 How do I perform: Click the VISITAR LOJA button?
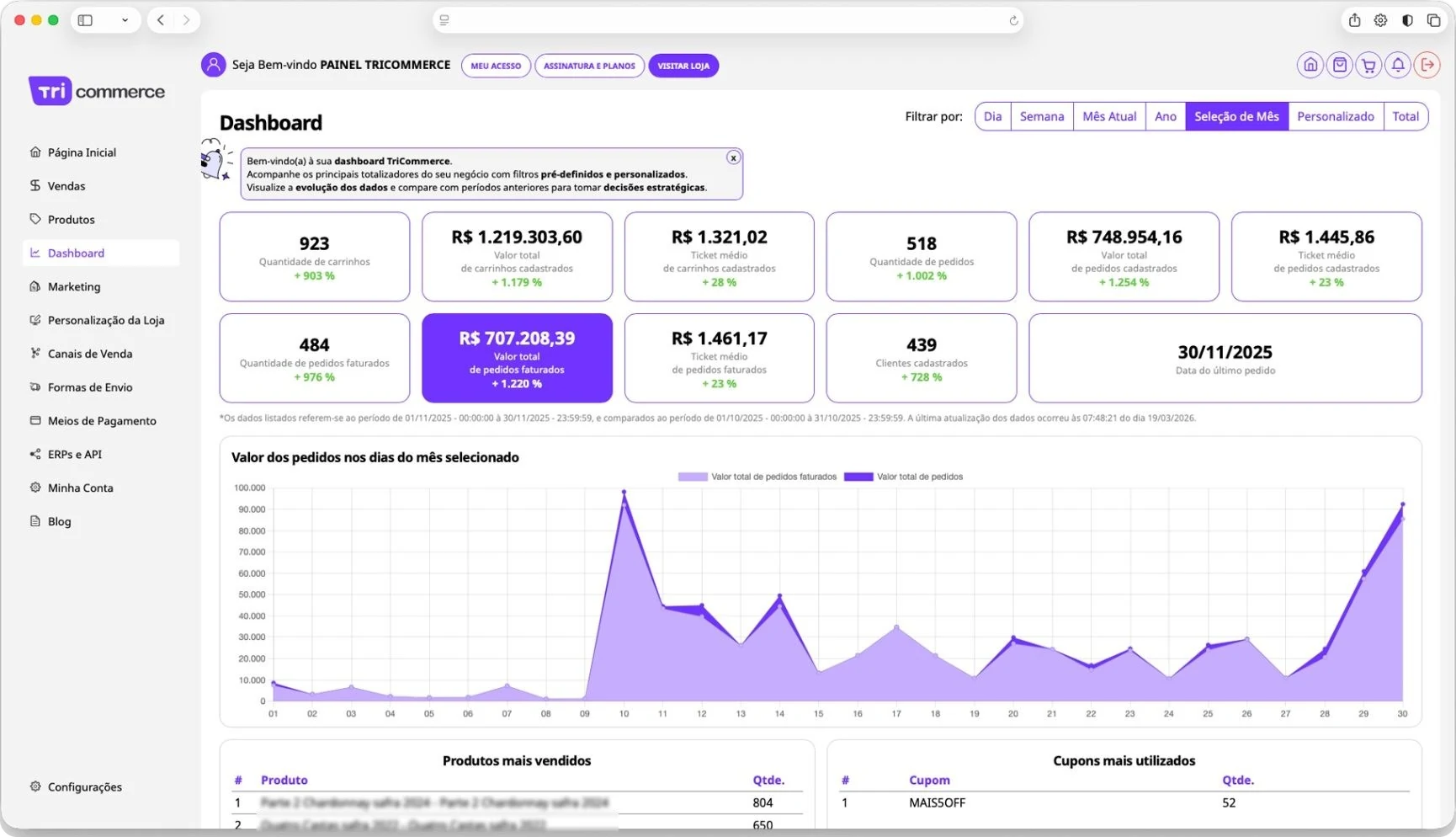click(683, 66)
